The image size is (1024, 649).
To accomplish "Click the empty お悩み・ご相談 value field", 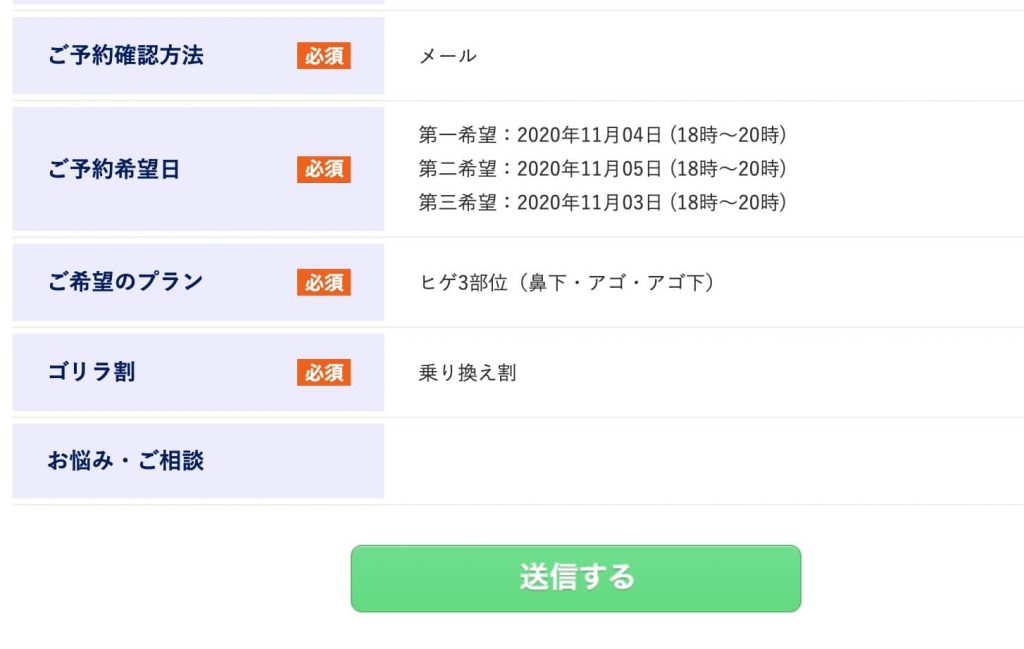I will (x=700, y=461).
